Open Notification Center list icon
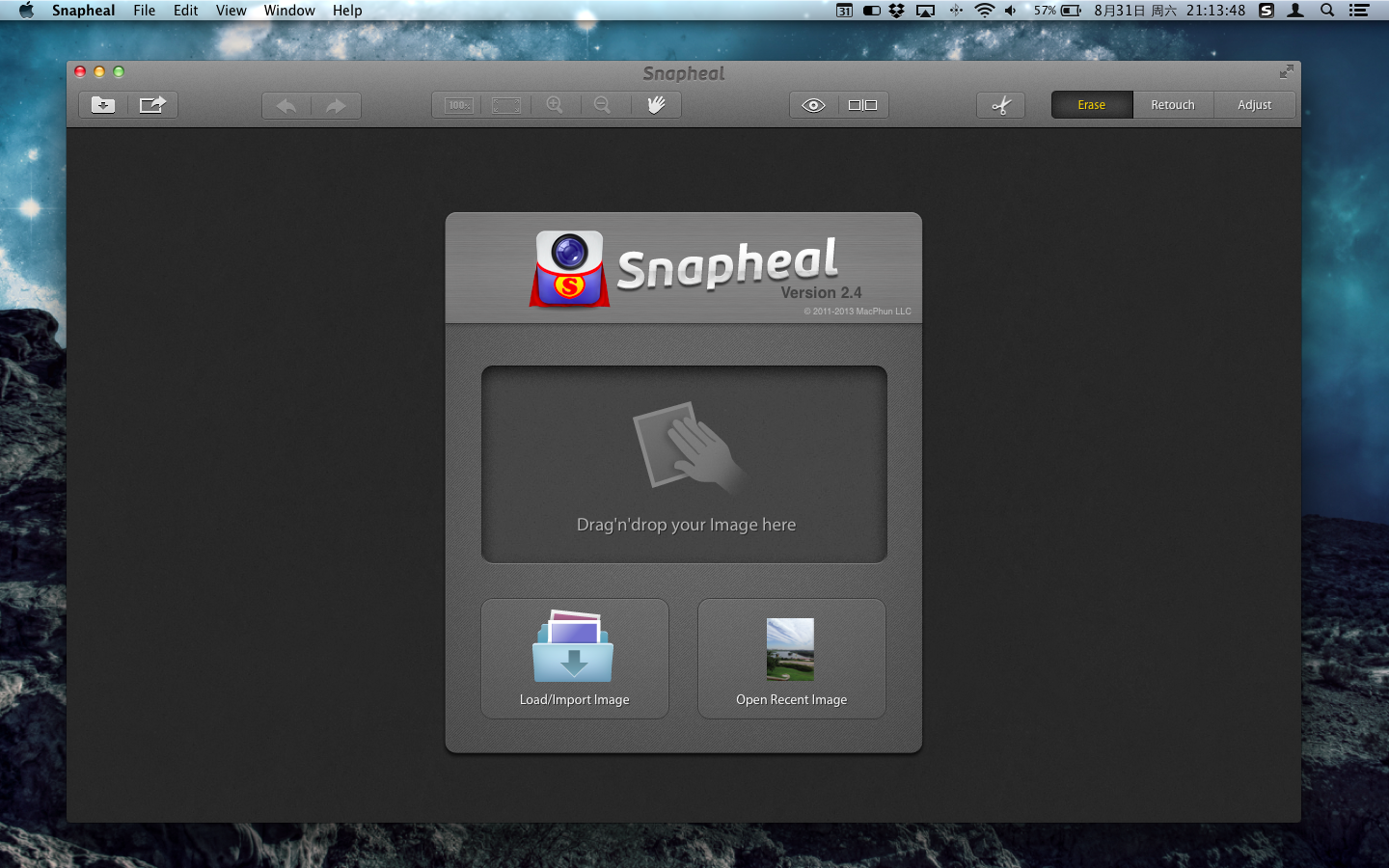The image size is (1389, 868). click(x=1359, y=11)
